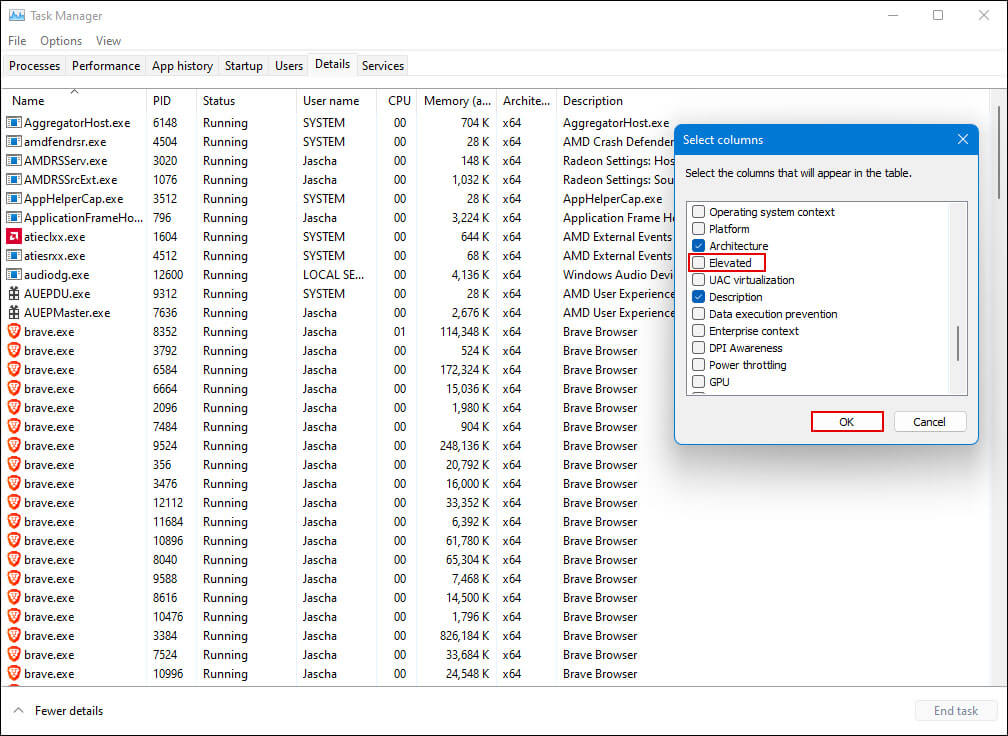1008x736 pixels.
Task: Click the AMDRSServ.exe process icon
Action: click(x=14, y=160)
